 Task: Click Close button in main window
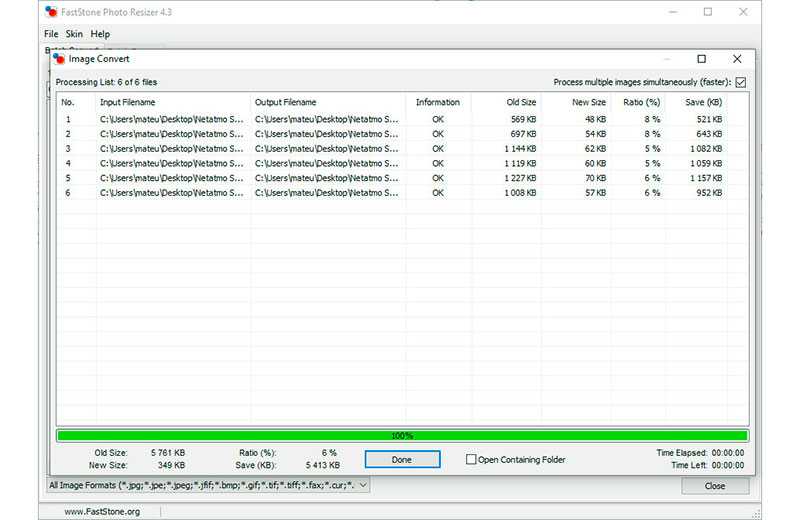coord(715,486)
